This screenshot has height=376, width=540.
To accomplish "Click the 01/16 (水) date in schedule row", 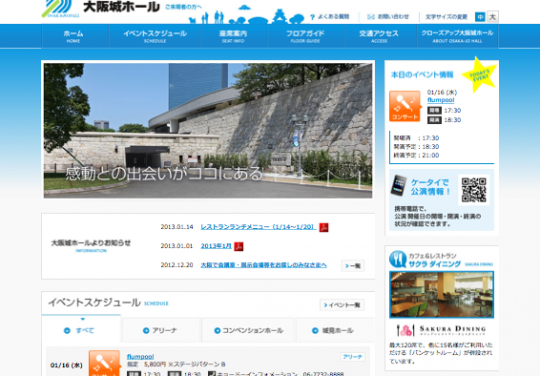I will click(66, 365).
